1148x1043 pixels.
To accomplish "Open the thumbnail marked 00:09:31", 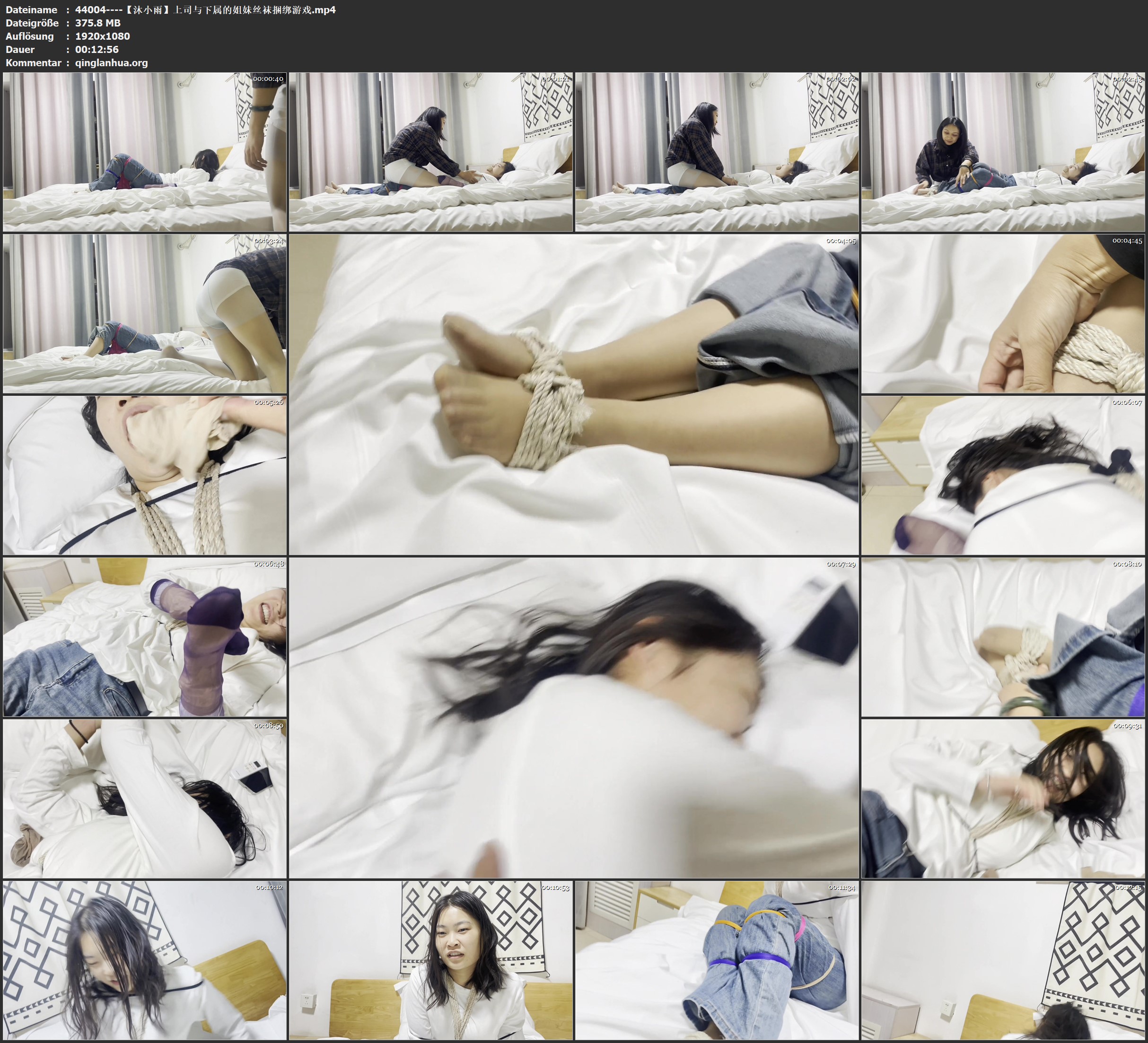I will [1003, 798].
